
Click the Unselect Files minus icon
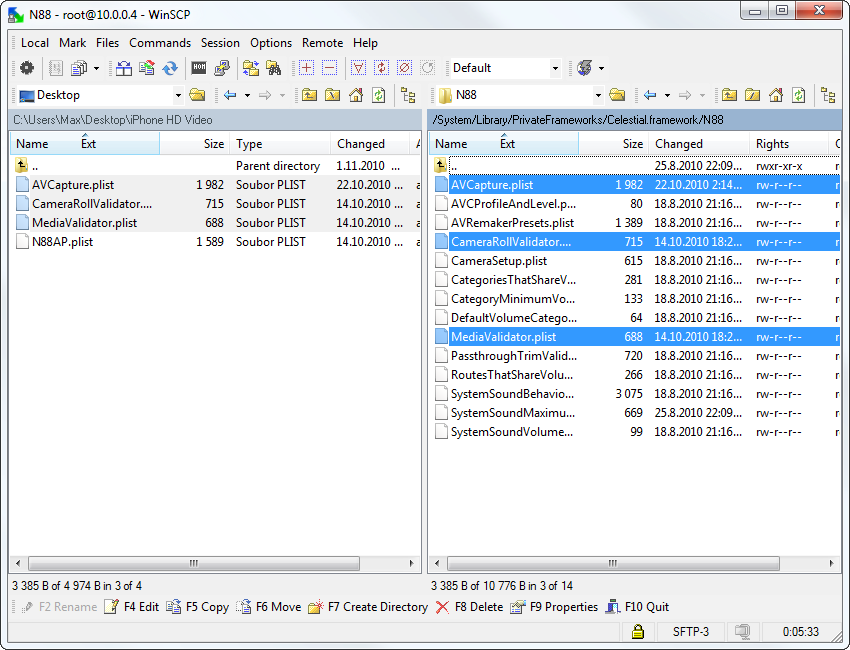click(329, 68)
